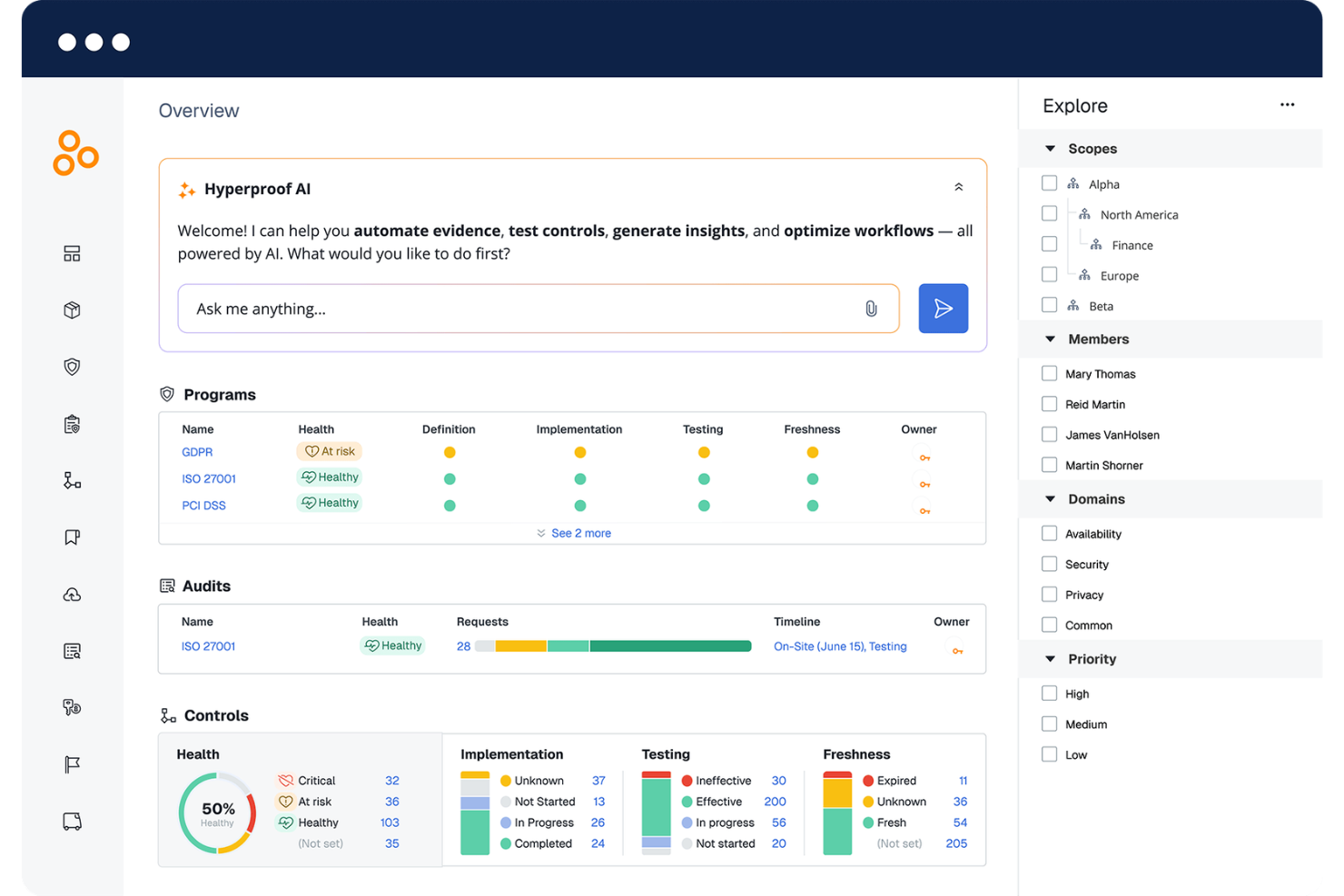
Task: Open the clipboard shield icon in sidebar
Action: click(72, 424)
